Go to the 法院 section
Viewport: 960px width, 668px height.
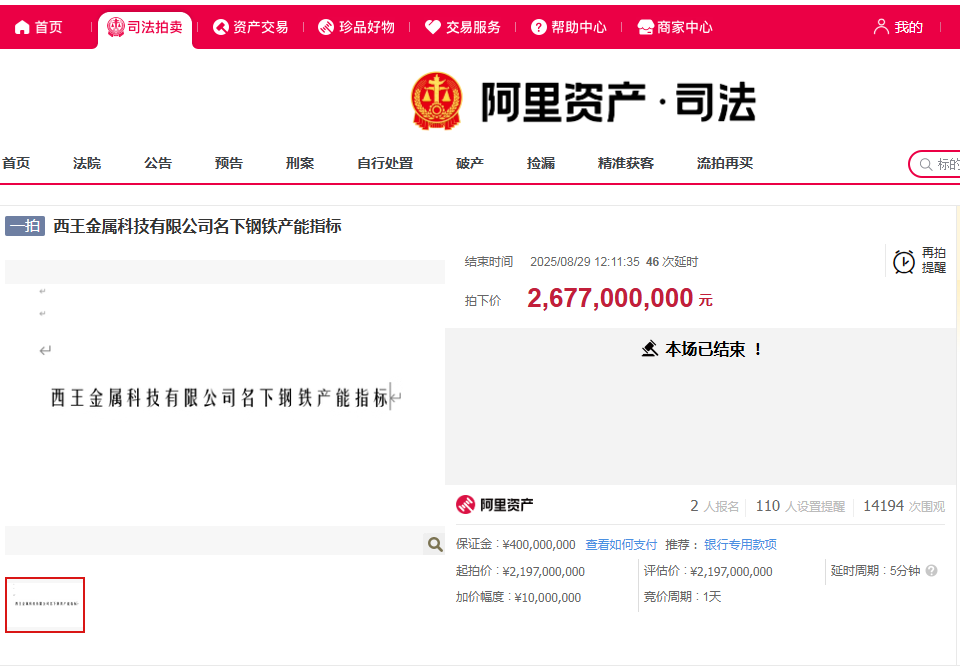pyautogui.click(x=87, y=163)
